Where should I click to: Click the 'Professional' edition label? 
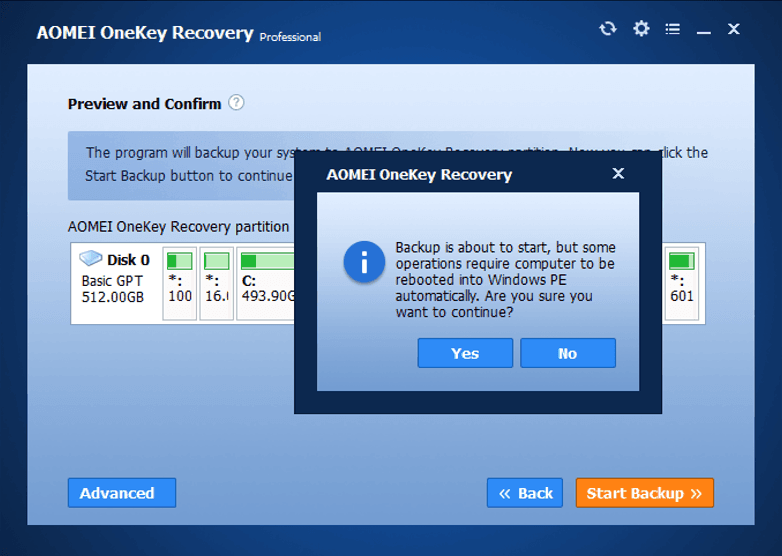pos(290,37)
